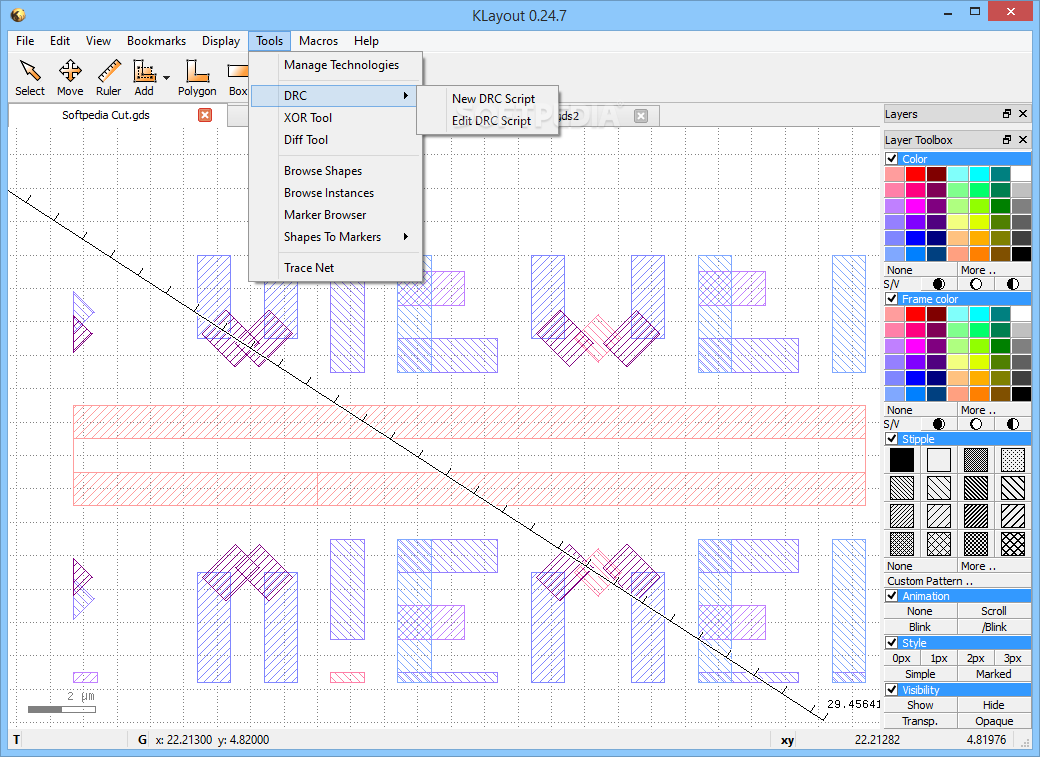Activate the Move tool
The height and width of the screenshot is (757, 1040).
pyautogui.click(x=70, y=77)
